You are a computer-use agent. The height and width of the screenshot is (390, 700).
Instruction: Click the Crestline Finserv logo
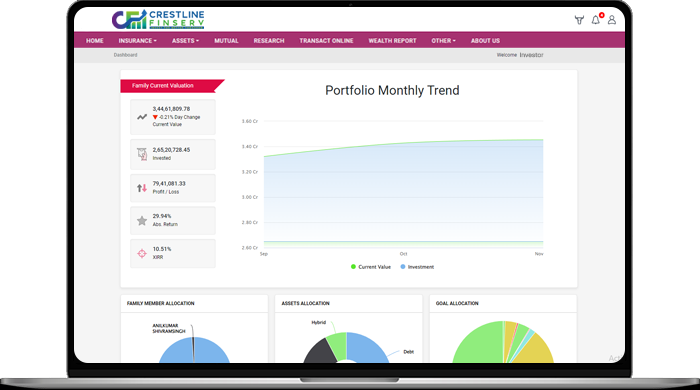[x=158, y=20]
